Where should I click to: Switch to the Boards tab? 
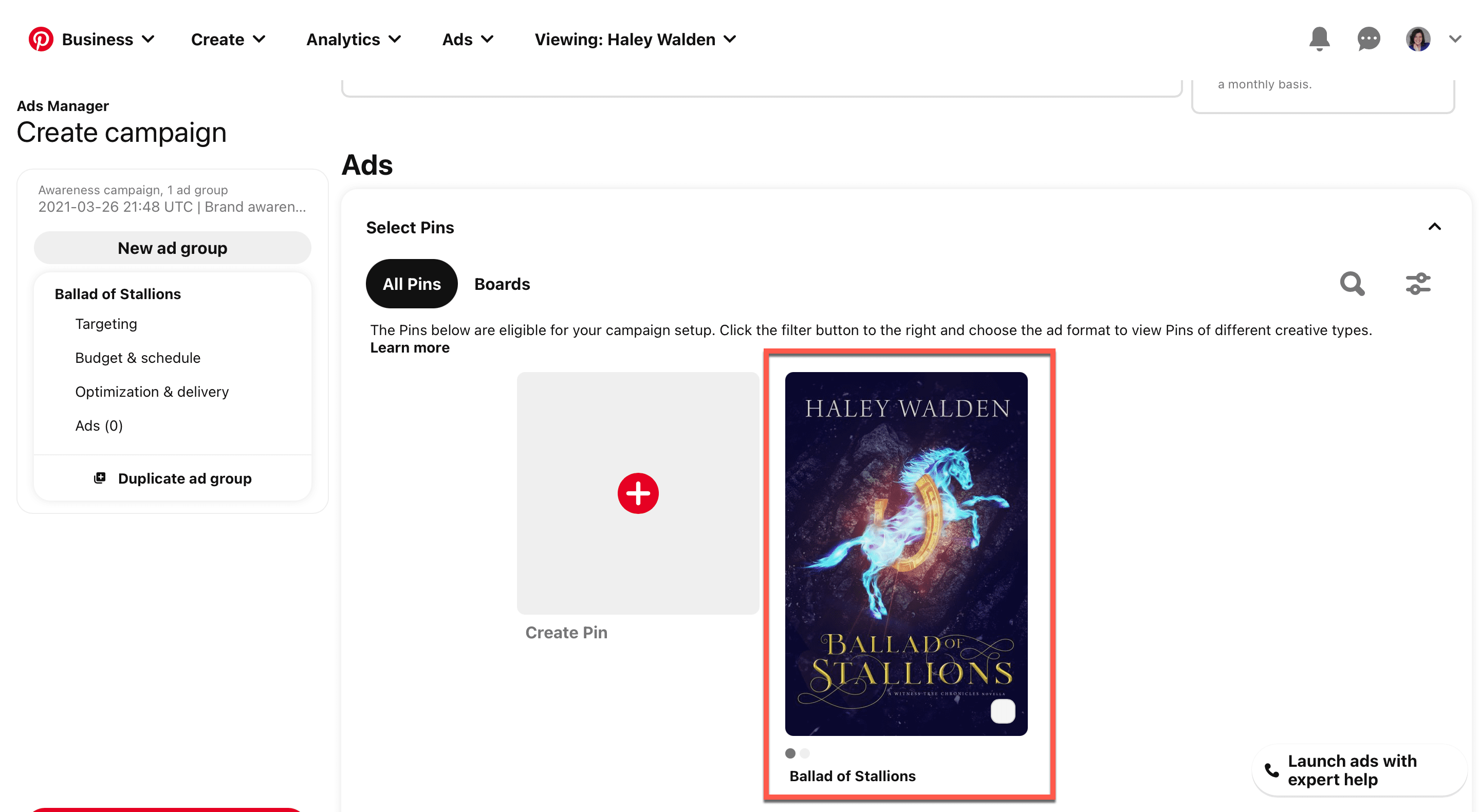[x=502, y=284]
